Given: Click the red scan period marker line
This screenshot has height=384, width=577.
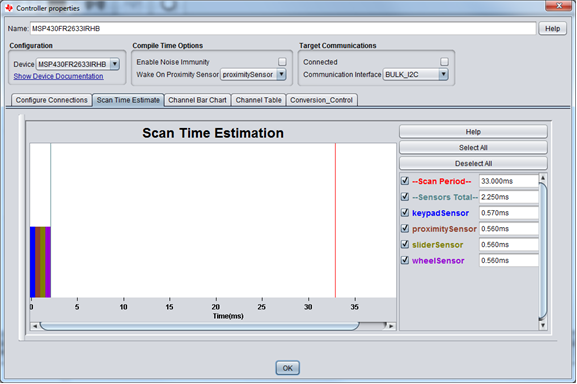Looking at the screenshot, I should [335, 220].
